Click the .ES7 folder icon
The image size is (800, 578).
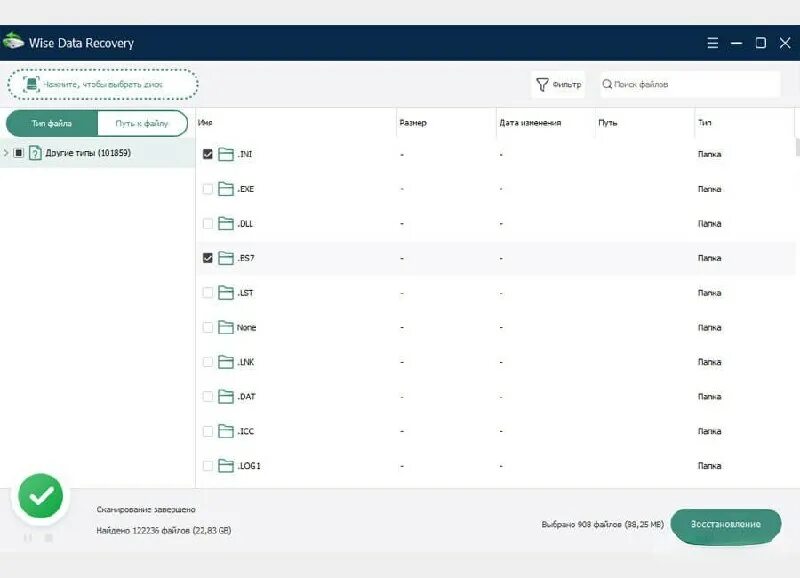tap(226, 258)
